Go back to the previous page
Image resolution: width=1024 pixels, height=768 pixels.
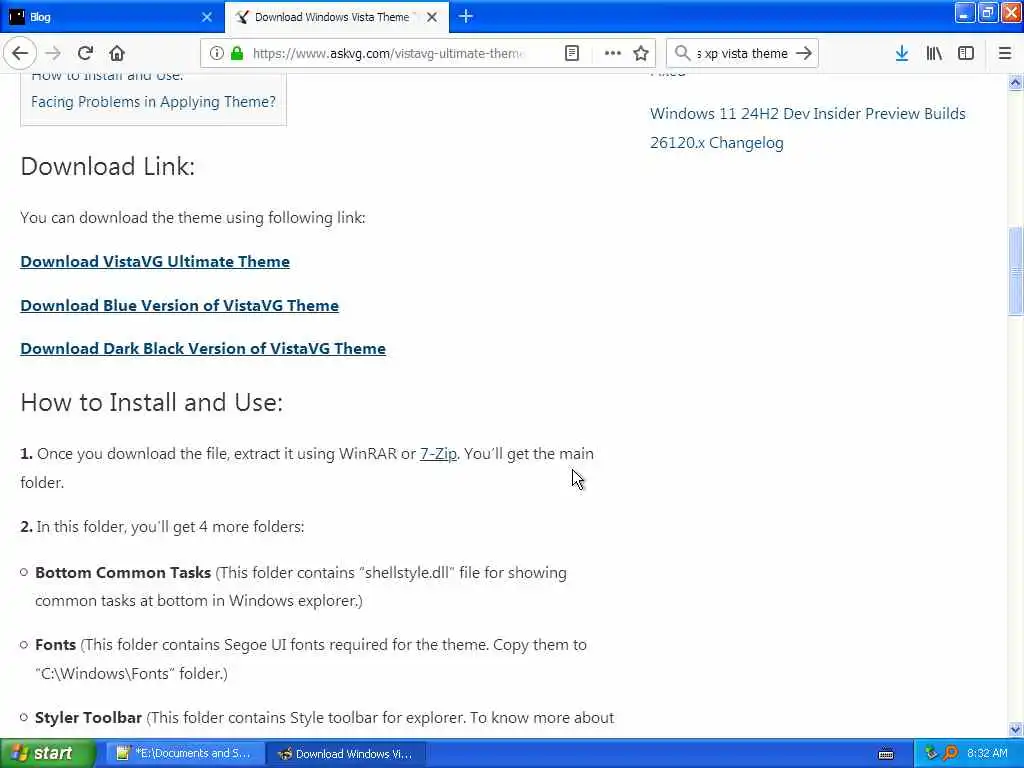[20, 54]
